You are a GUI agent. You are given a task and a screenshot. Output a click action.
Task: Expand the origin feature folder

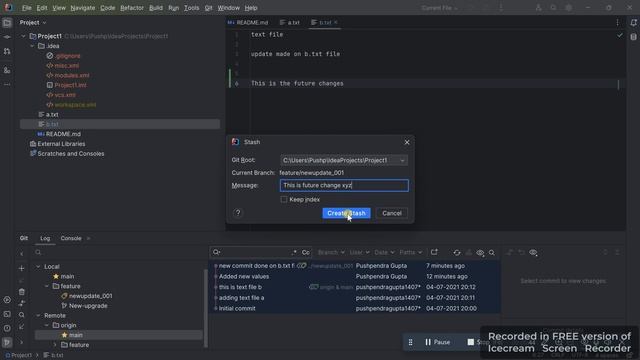(55, 345)
